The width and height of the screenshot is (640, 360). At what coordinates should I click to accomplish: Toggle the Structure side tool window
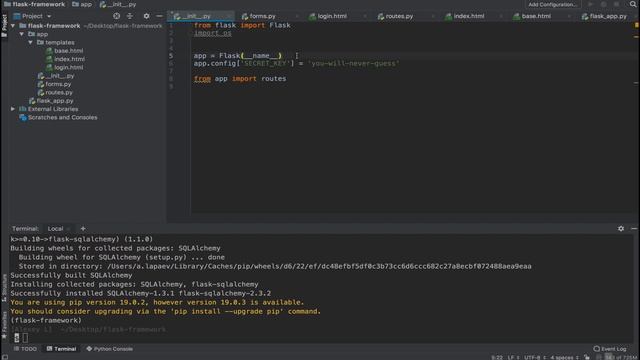[4, 288]
